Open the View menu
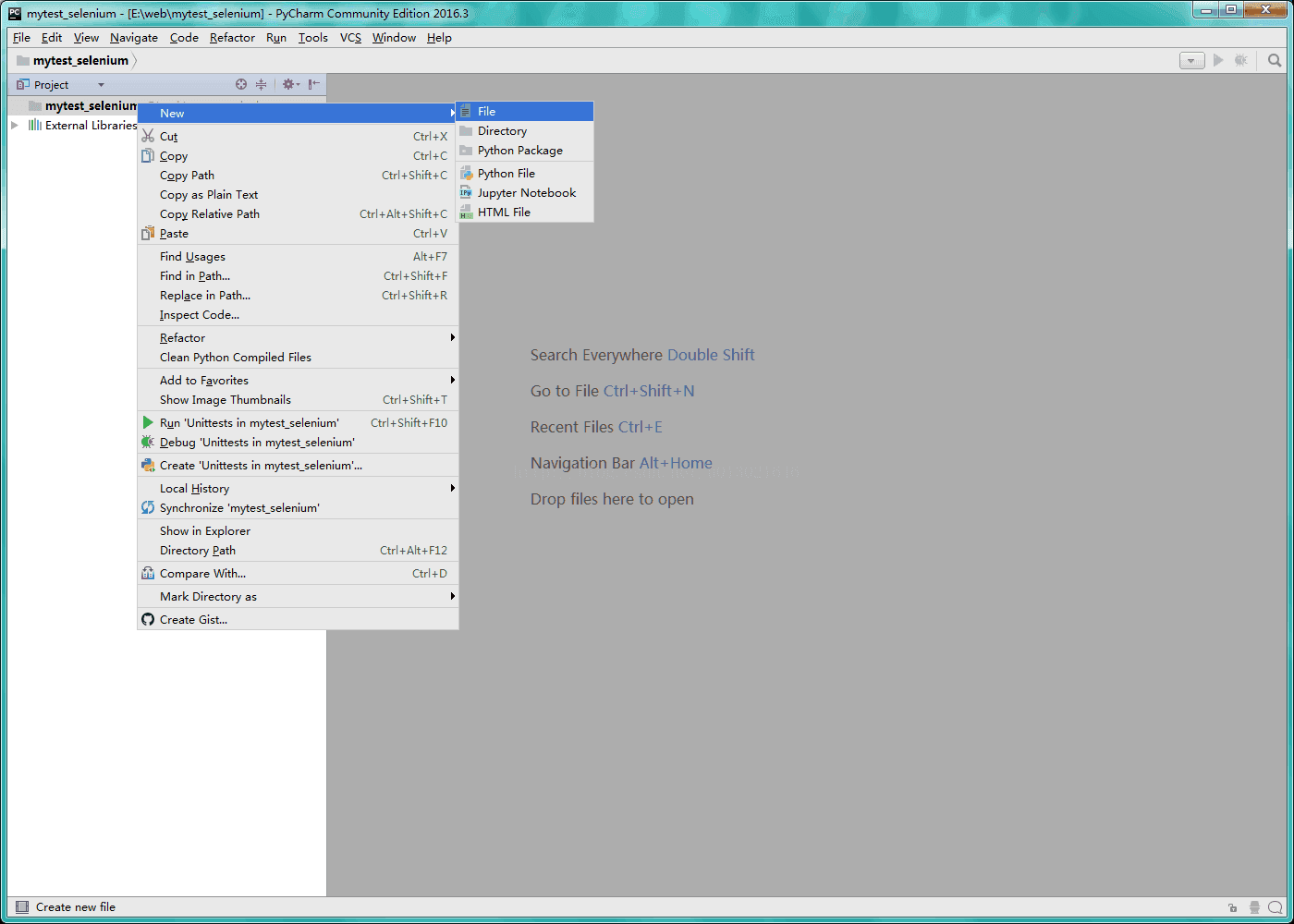1294x924 pixels. pyautogui.click(x=86, y=38)
